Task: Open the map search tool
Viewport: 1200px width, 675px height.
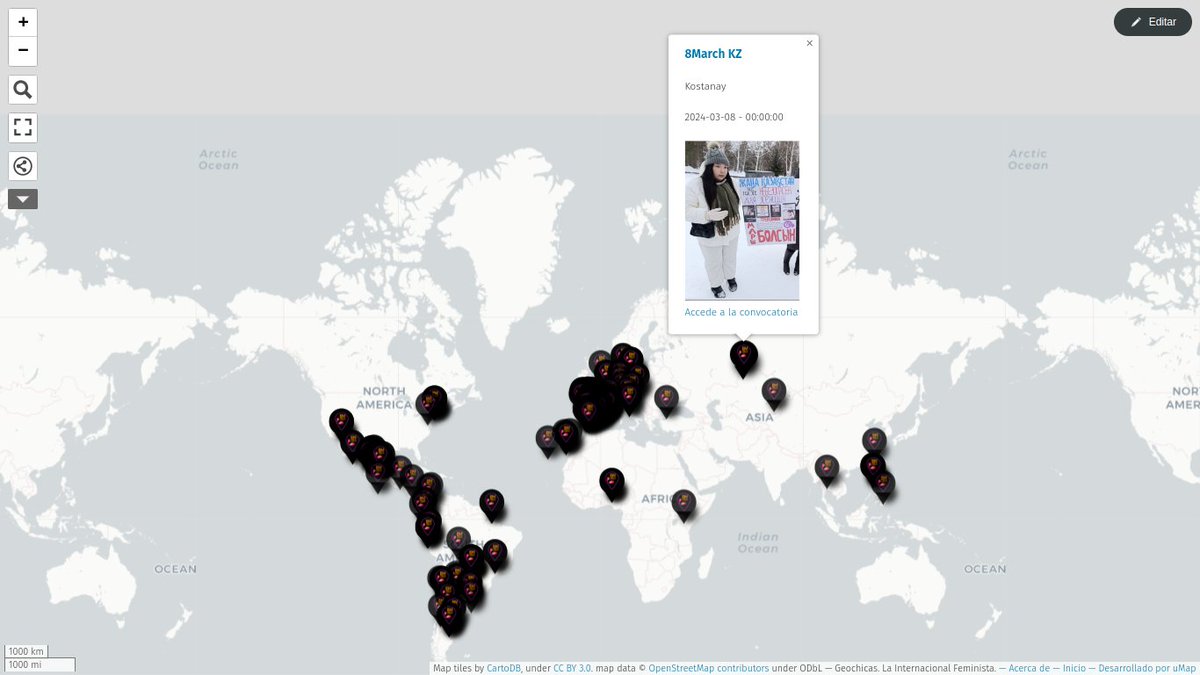Action: pos(22,89)
